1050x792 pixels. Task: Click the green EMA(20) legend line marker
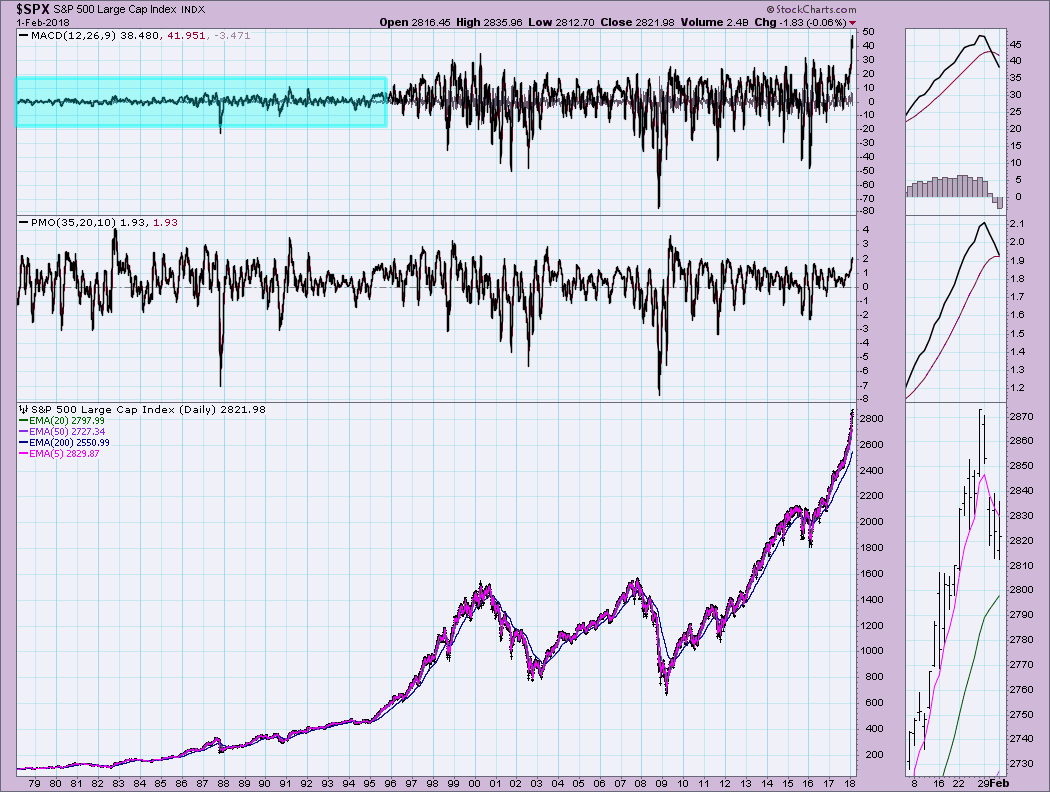click(x=24, y=421)
